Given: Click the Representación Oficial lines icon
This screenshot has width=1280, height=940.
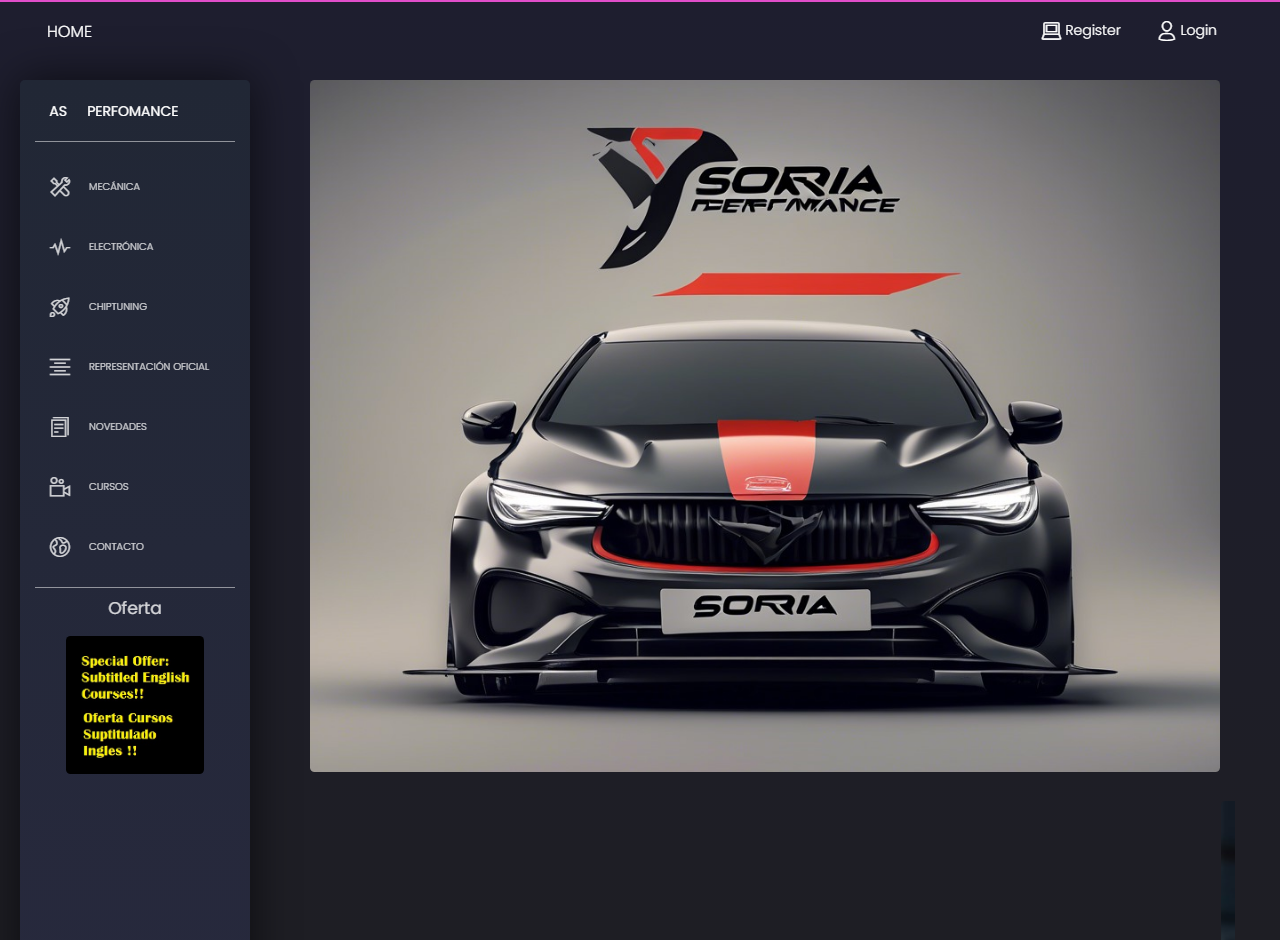Looking at the screenshot, I should point(60,367).
